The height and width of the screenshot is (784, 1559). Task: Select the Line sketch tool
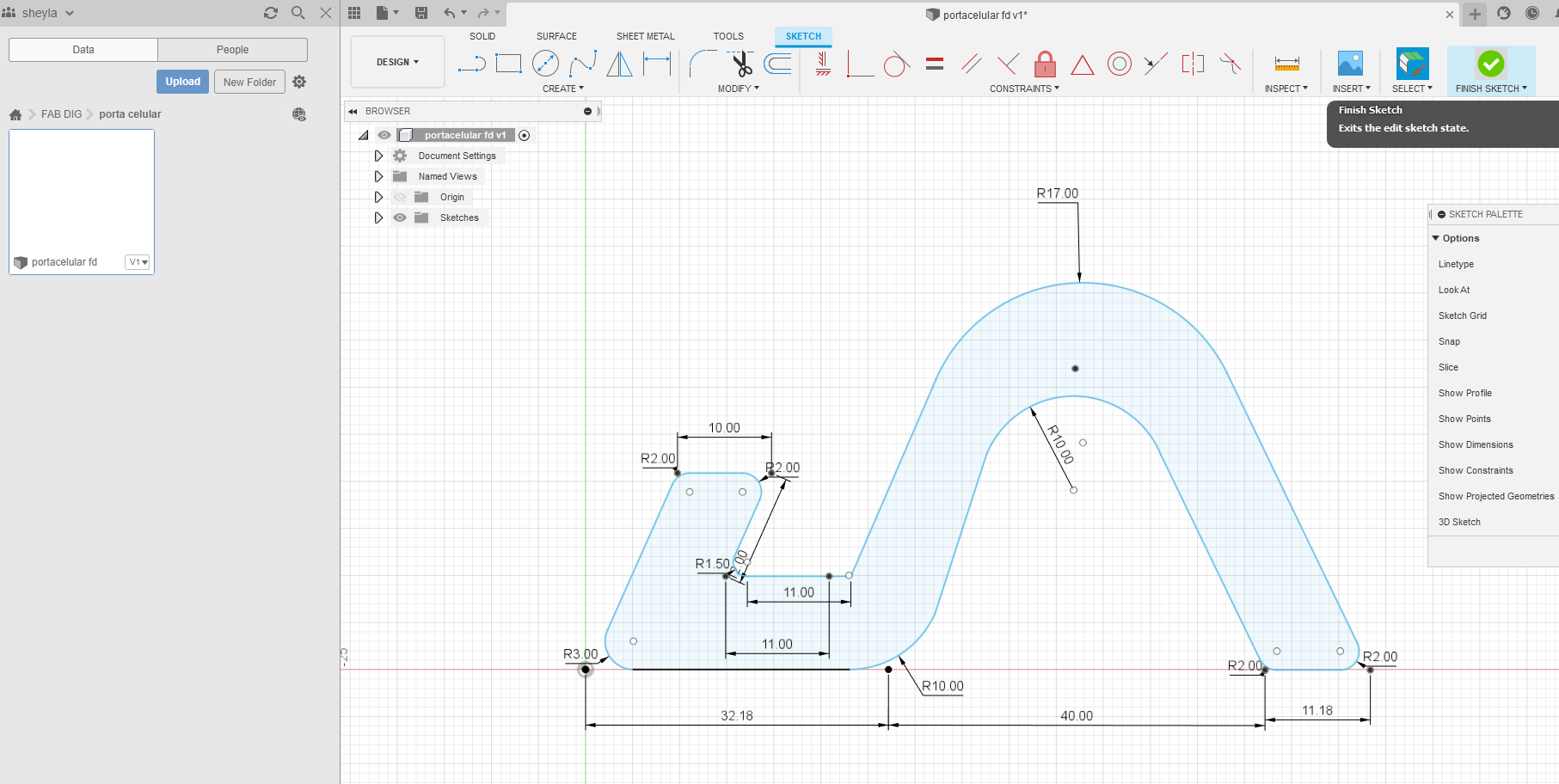(x=471, y=64)
